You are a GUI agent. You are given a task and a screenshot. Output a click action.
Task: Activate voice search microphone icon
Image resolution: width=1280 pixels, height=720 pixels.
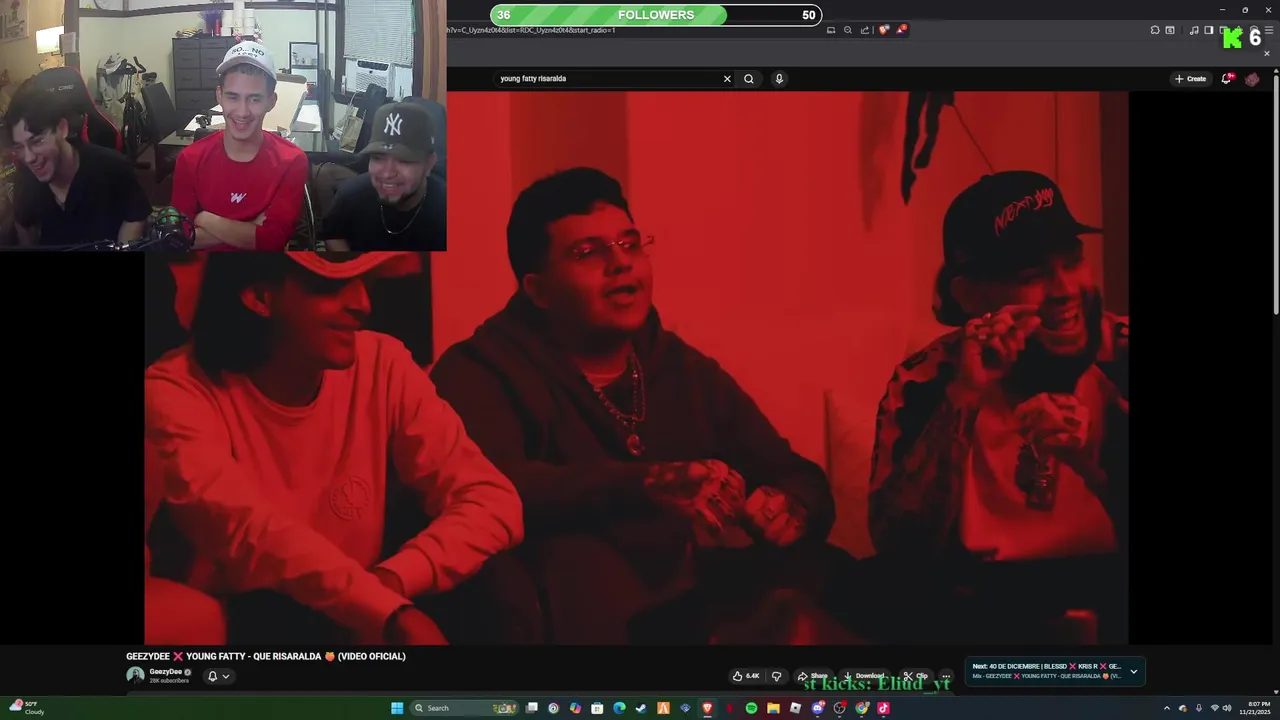click(779, 79)
